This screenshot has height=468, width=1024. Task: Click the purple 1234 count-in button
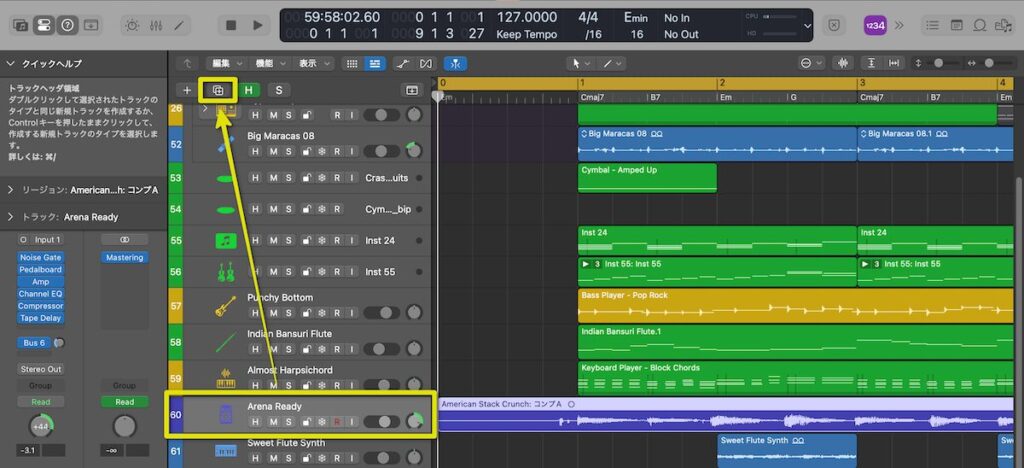coord(874,25)
